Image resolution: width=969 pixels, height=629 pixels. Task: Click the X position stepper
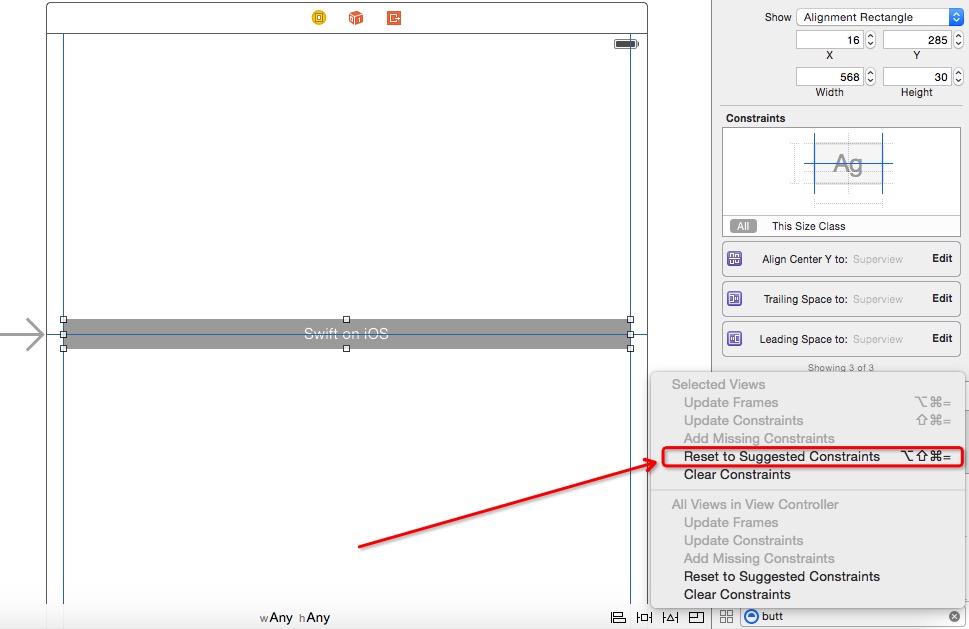coord(870,40)
